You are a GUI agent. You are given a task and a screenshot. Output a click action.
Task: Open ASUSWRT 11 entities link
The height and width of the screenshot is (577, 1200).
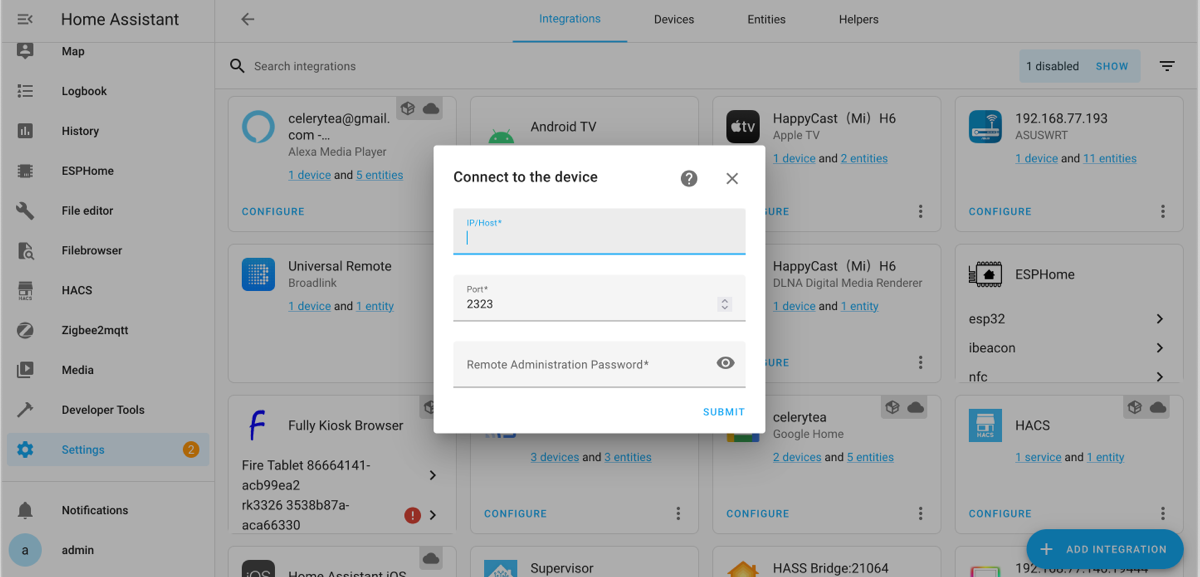coord(1110,158)
